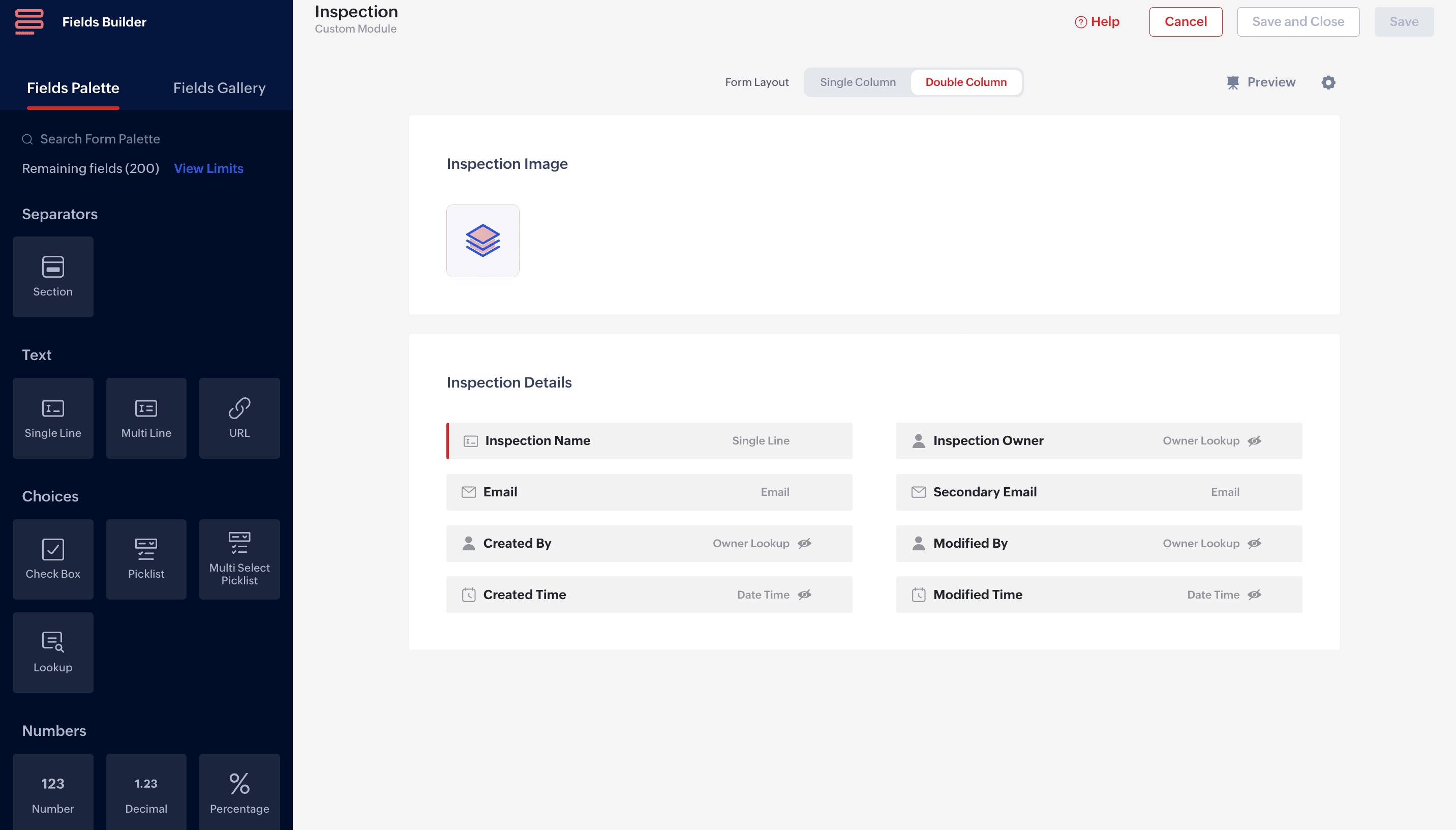Select Double Column layout option
This screenshot has height=830, width=1456.
pos(965,82)
